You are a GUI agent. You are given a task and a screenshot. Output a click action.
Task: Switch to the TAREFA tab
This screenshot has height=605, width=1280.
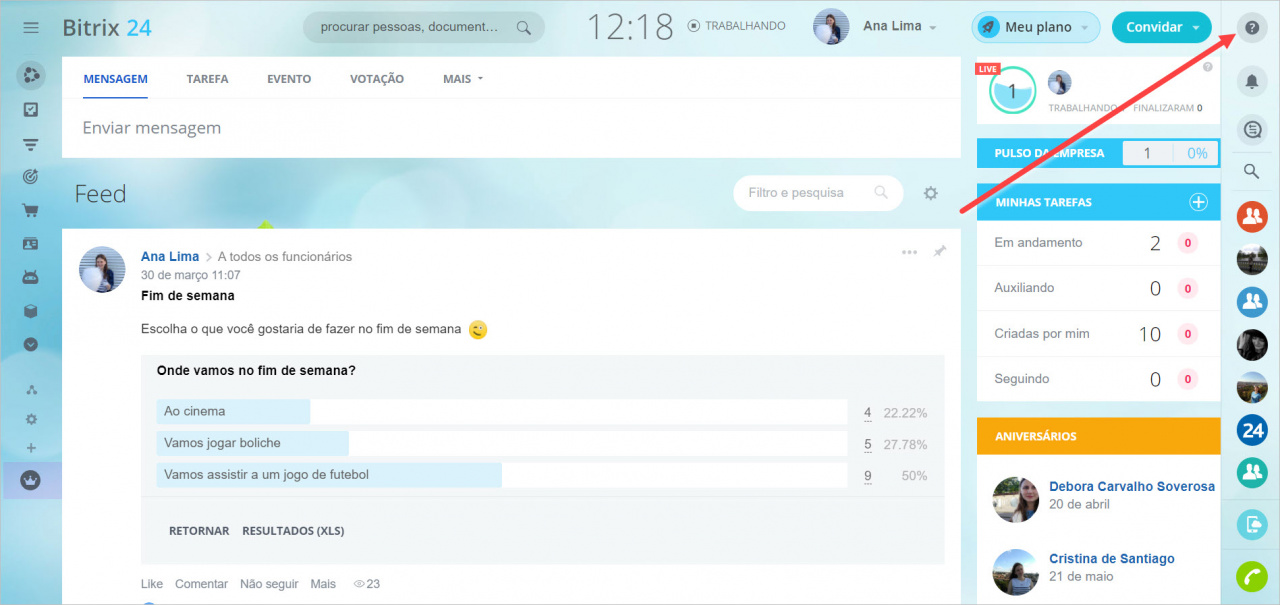click(x=207, y=78)
